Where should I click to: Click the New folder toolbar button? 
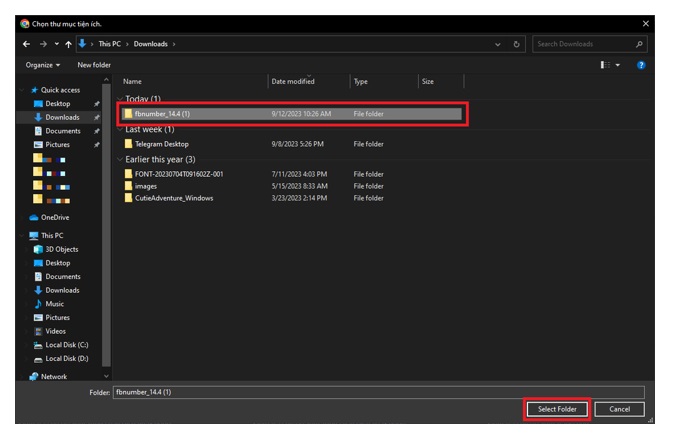coord(94,65)
